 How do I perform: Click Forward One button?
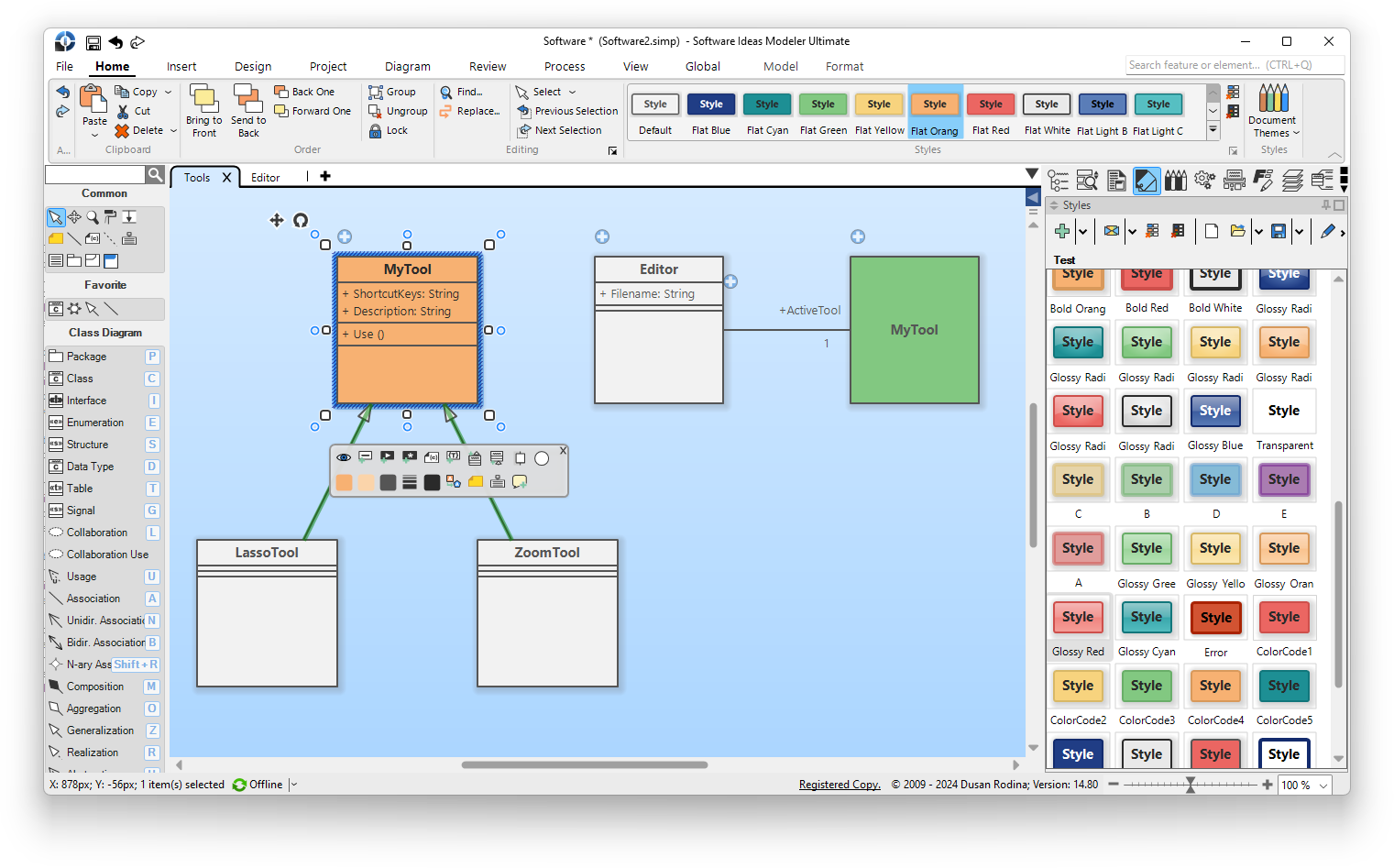313,111
